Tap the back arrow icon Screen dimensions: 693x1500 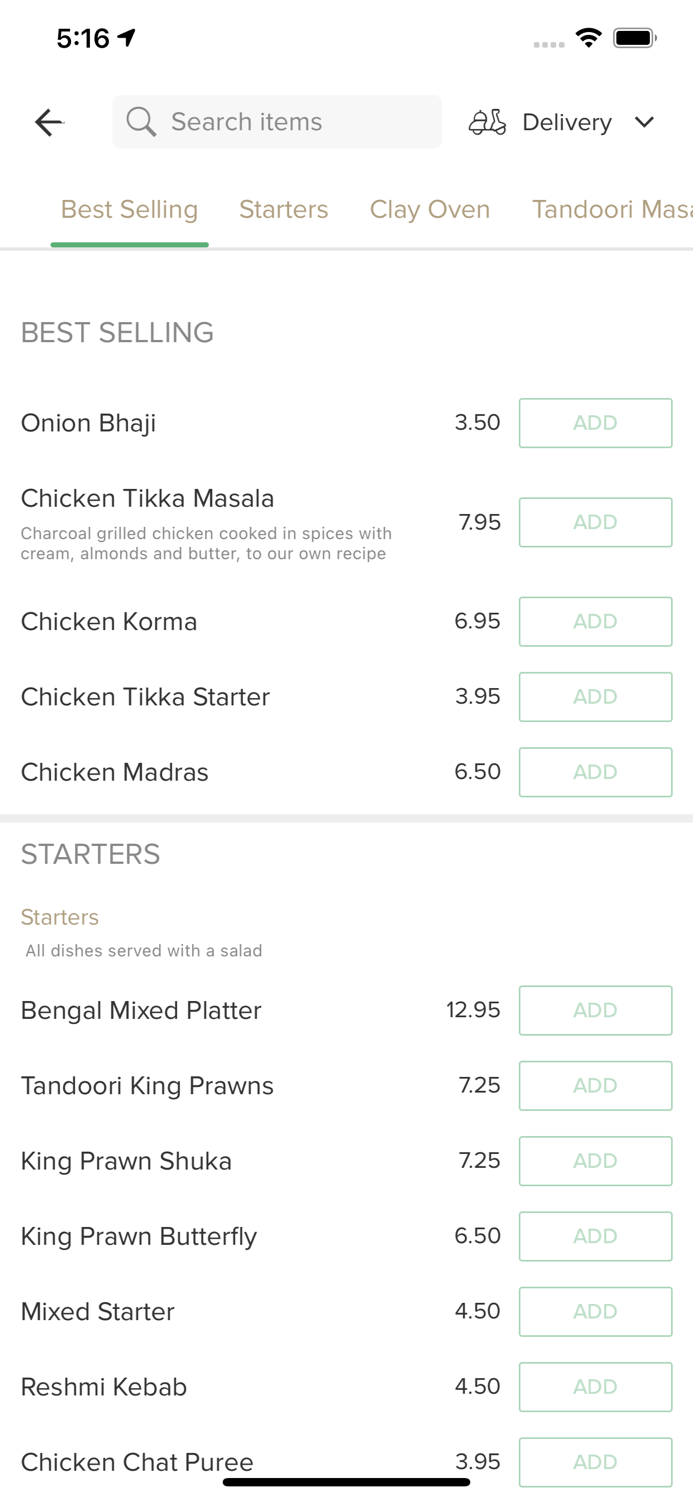48,122
